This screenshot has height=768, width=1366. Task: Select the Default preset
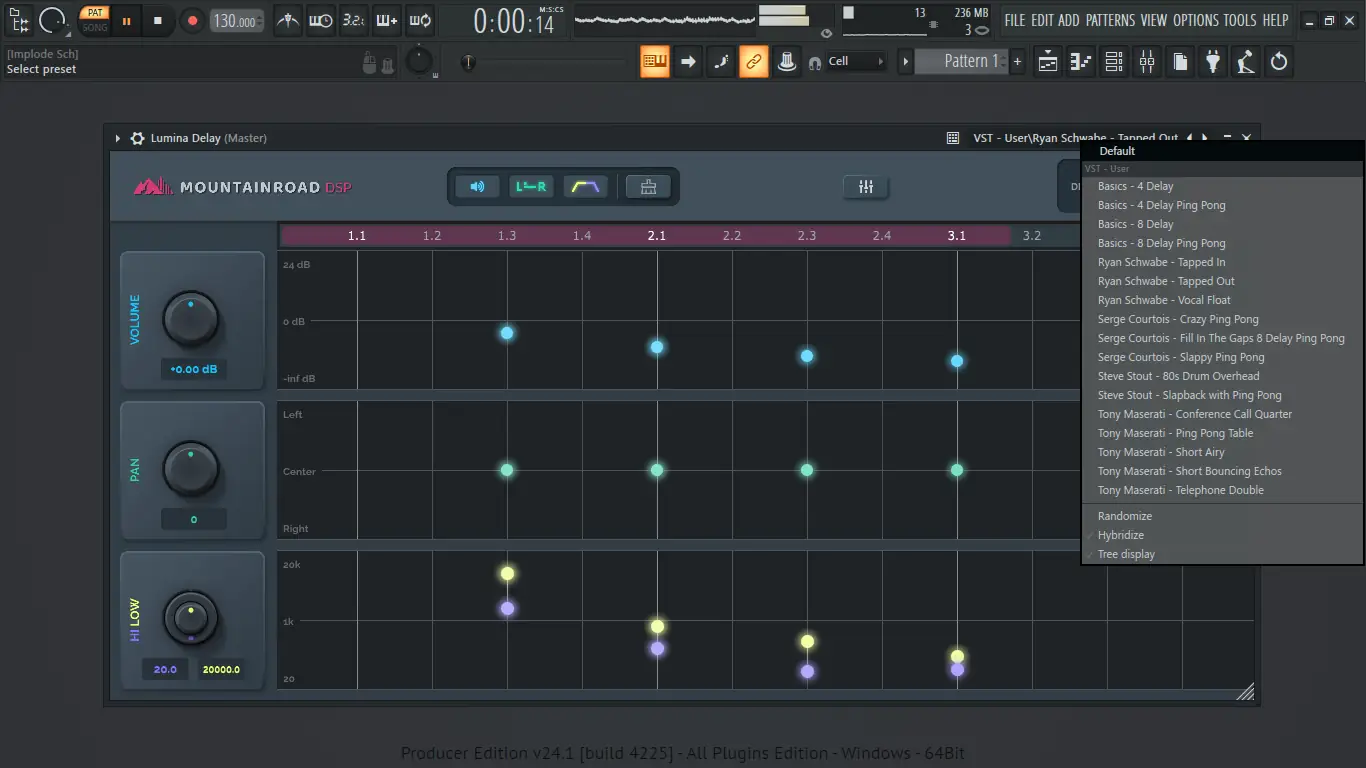tap(1222, 151)
